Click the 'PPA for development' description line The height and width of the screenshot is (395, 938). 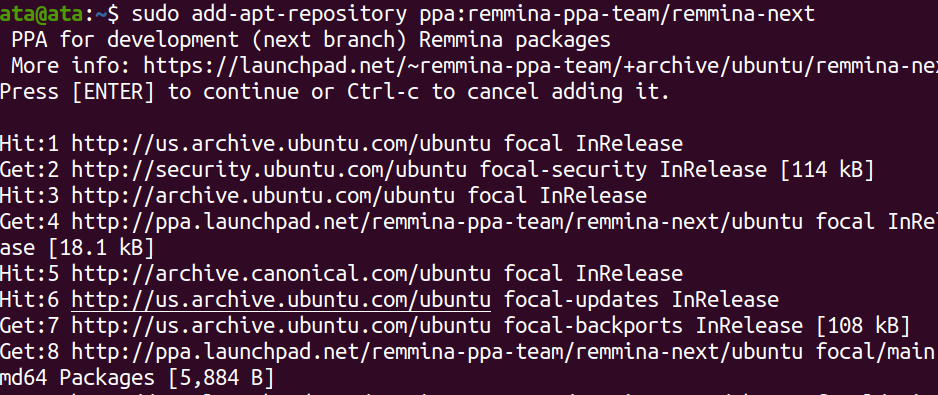[310, 40]
